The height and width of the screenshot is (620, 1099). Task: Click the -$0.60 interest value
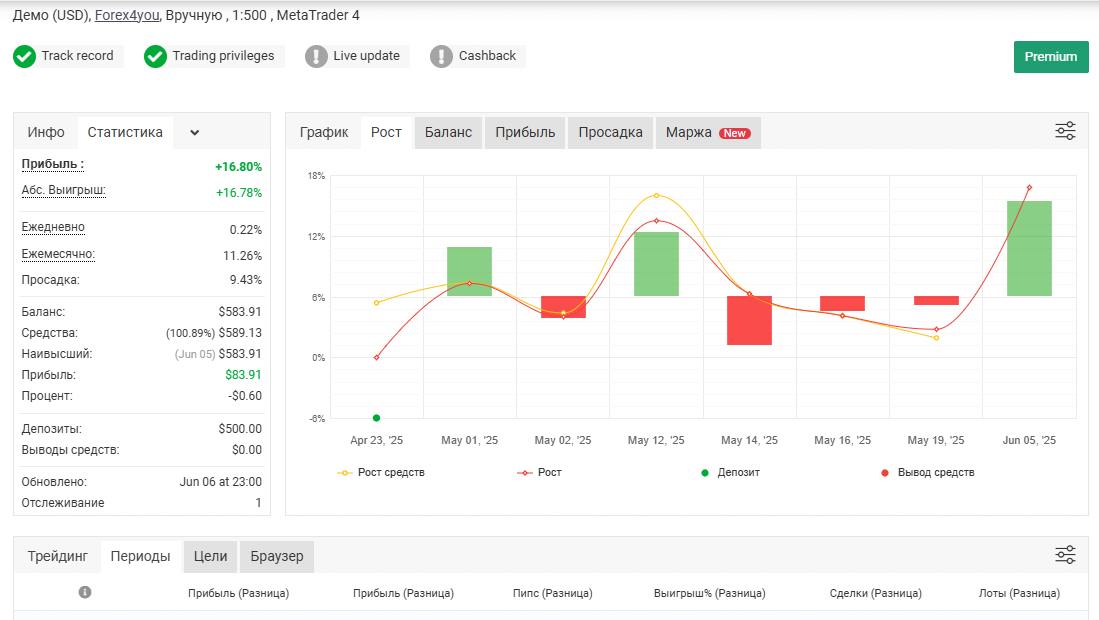point(245,396)
